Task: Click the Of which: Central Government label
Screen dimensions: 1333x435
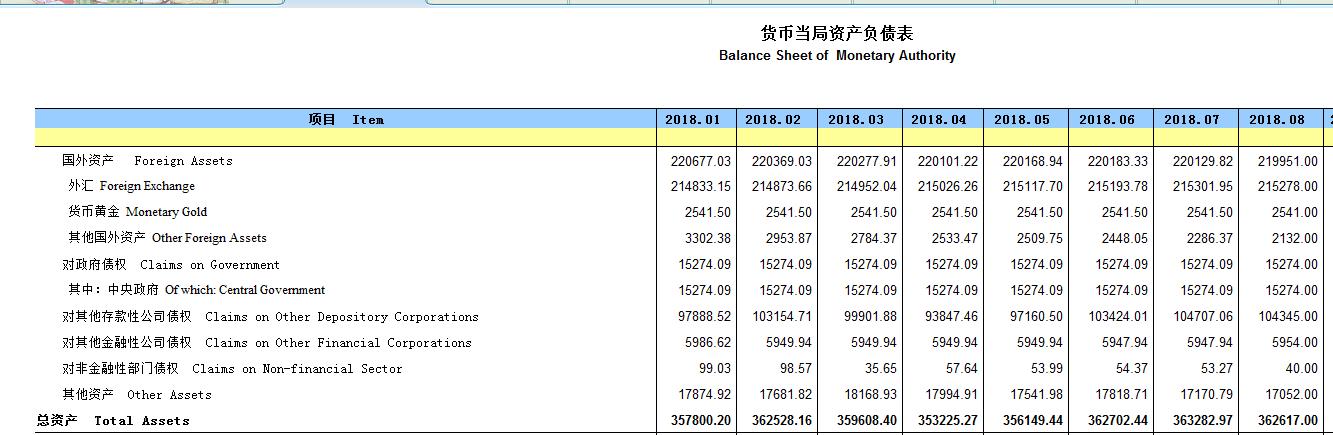Action: pos(196,290)
